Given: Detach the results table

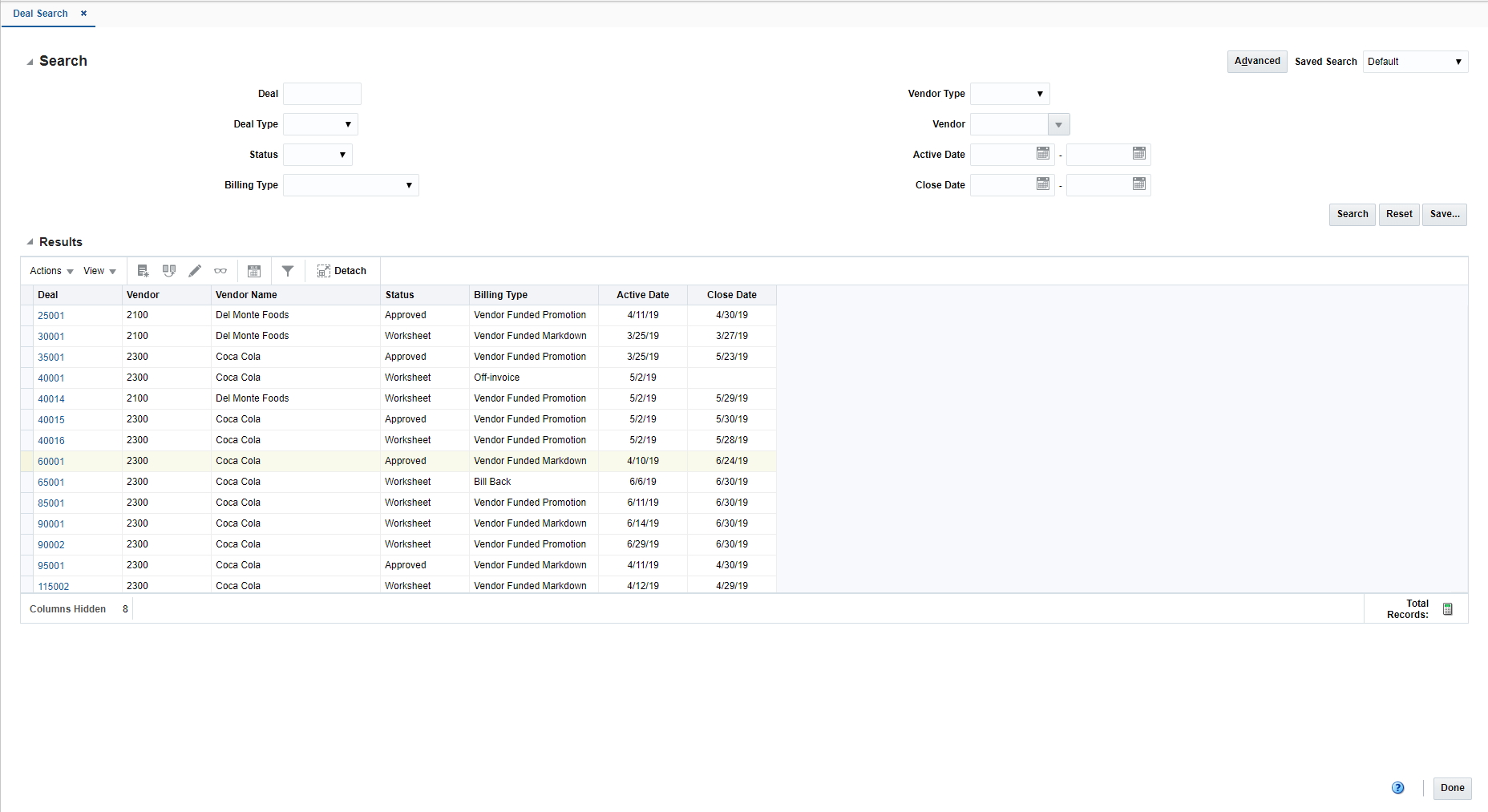Looking at the screenshot, I should 342,271.
